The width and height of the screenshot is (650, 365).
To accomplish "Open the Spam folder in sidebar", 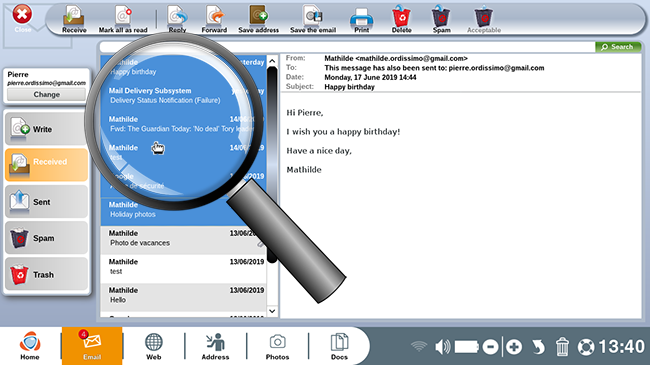I will pos(46,238).
